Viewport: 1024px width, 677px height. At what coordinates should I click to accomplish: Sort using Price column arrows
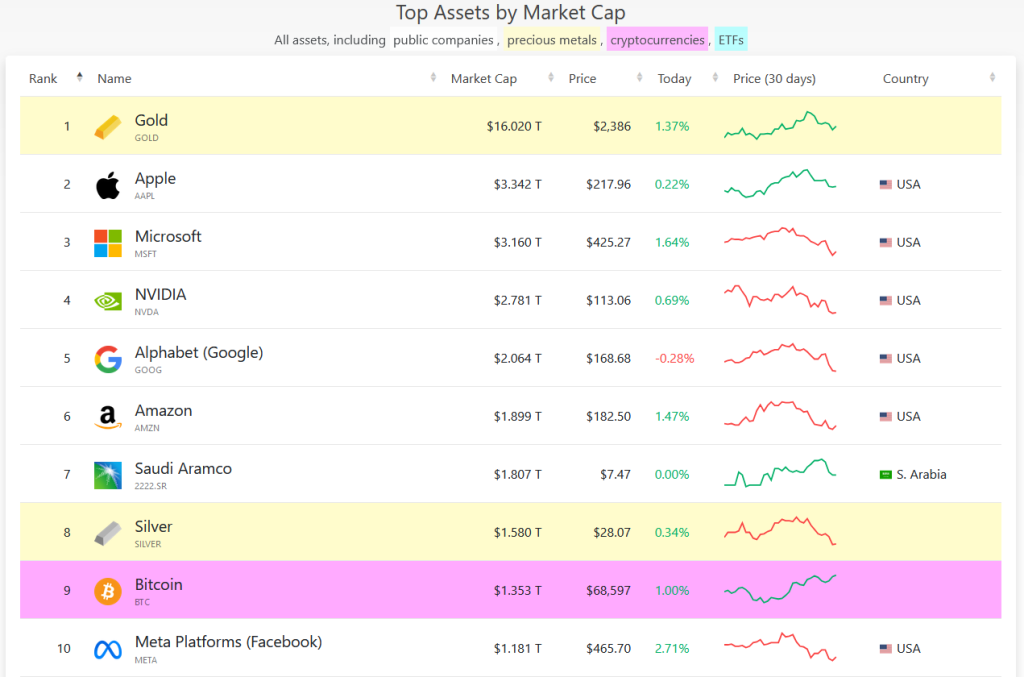639,78
